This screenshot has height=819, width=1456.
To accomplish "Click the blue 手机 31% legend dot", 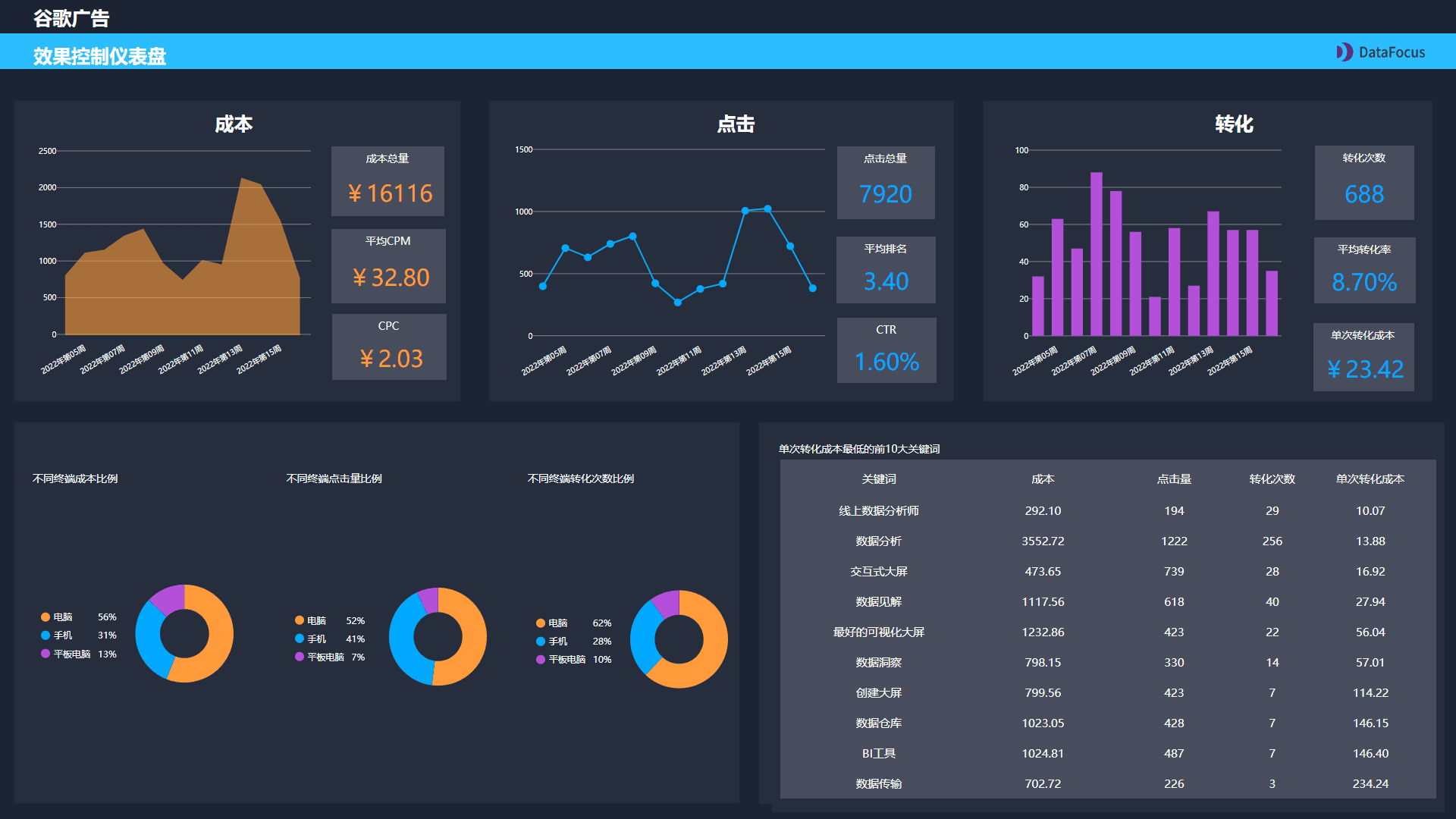I will (x=45, y=635).
